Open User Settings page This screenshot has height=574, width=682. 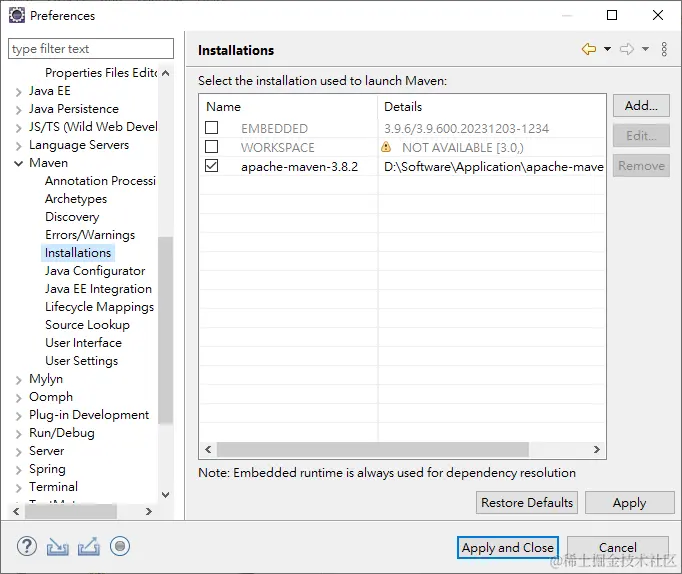coord(81,361)
